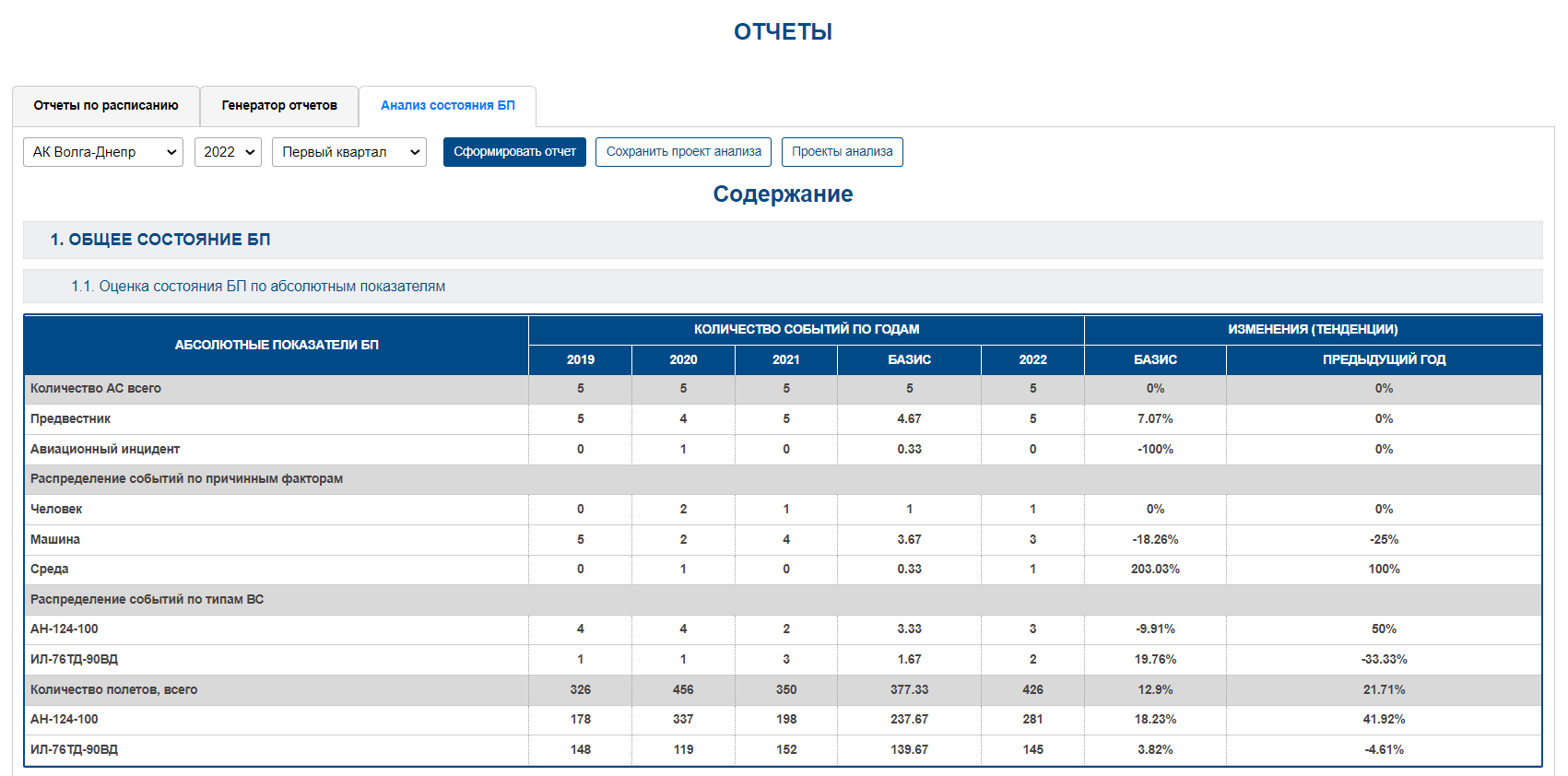Click the '426' flights value for 2022
Image resolution: width=1568 pixels, height=776 pixels.
click(x=1032, y=689)
